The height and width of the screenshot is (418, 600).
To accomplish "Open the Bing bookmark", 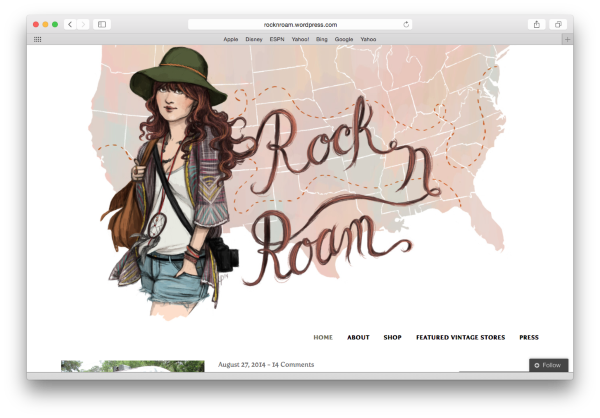I will click(322, 39).
